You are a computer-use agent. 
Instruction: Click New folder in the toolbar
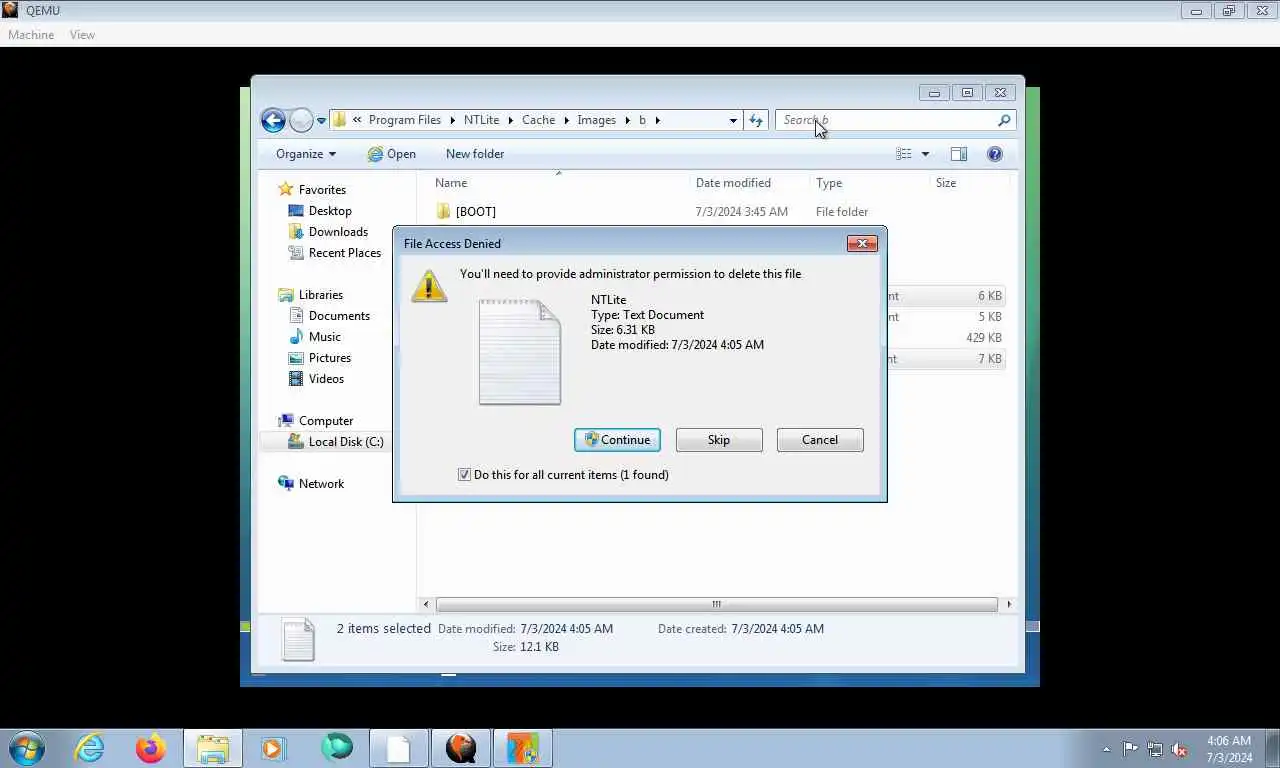(475, 154)
